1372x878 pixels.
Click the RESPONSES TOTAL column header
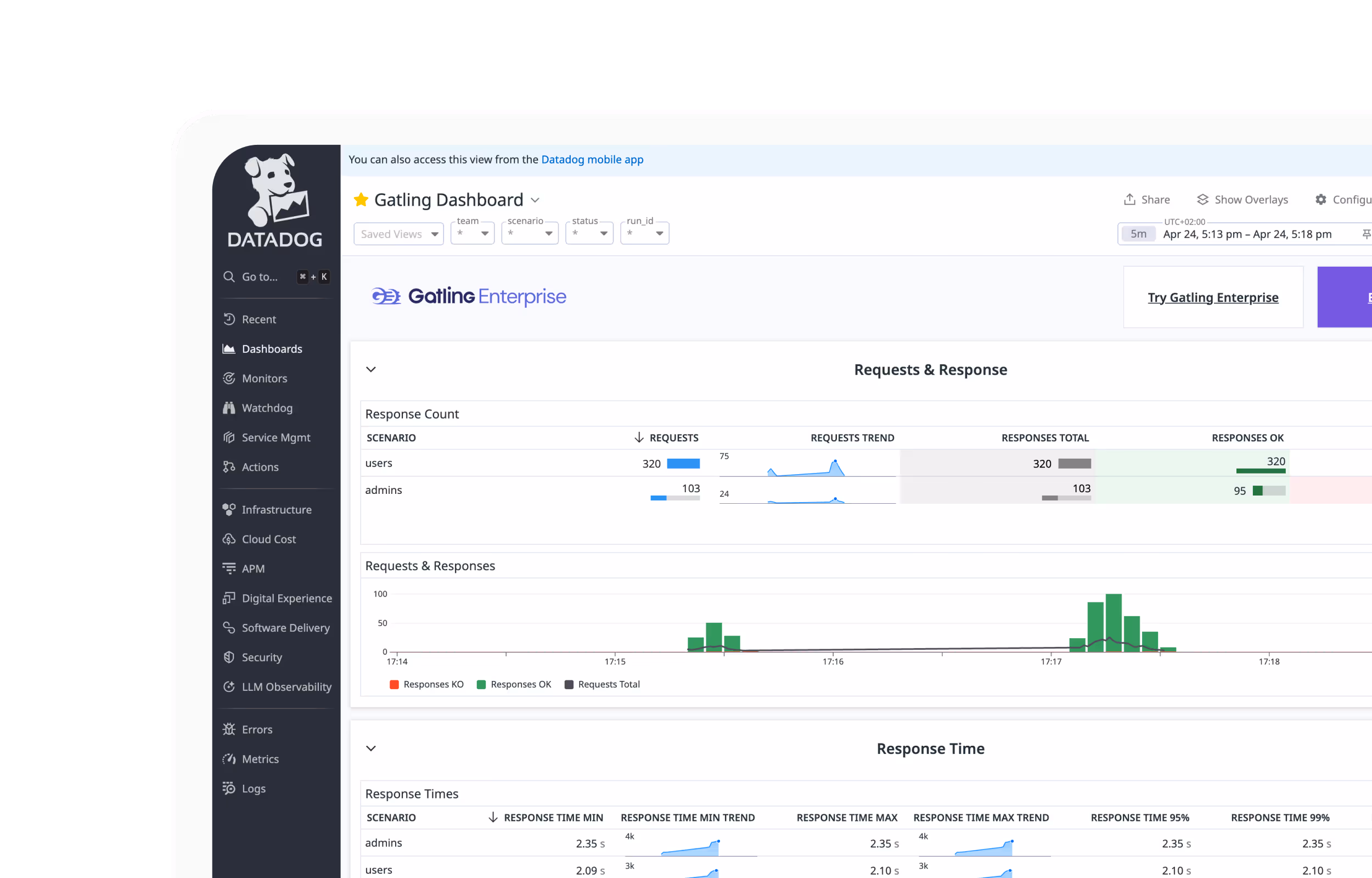(1045, 438)
